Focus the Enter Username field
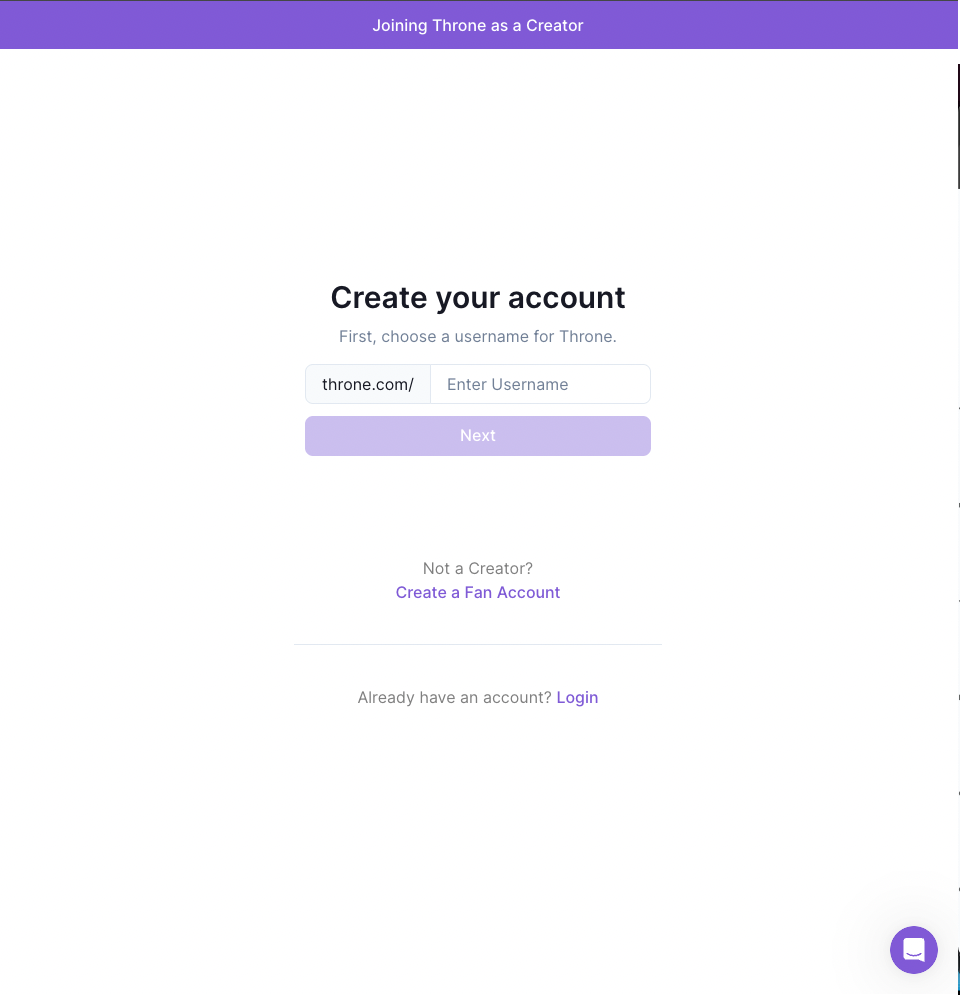960x995 pixels. coord(540,384)
